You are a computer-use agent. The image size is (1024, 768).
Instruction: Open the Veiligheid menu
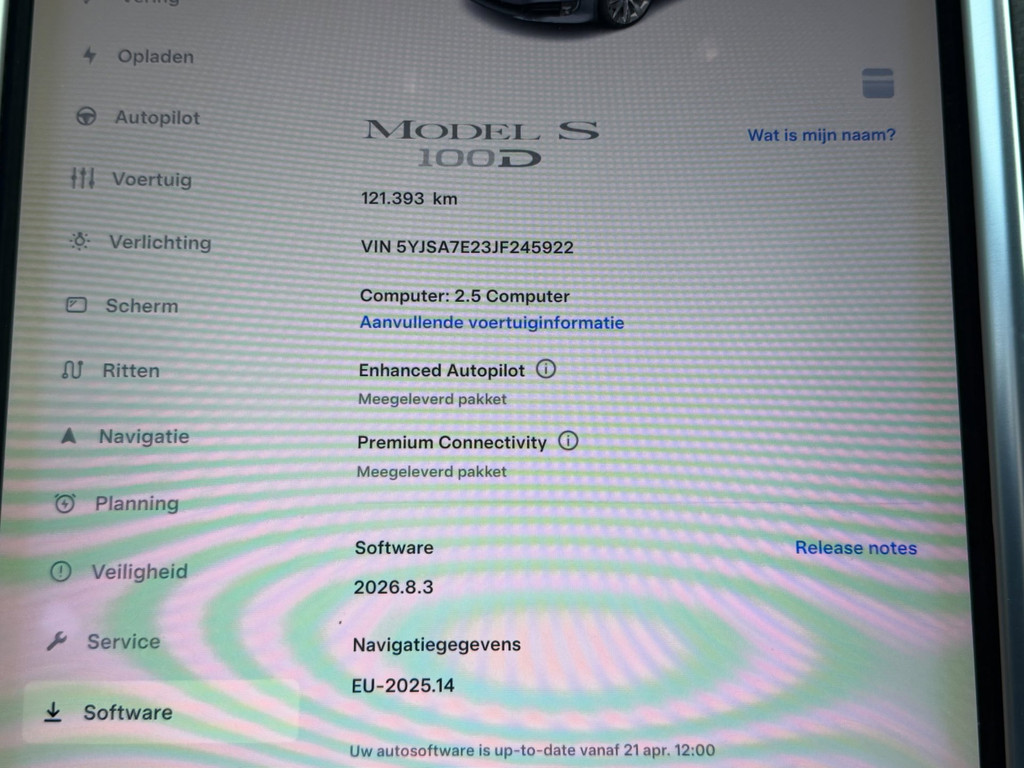(x=139, y=571)
